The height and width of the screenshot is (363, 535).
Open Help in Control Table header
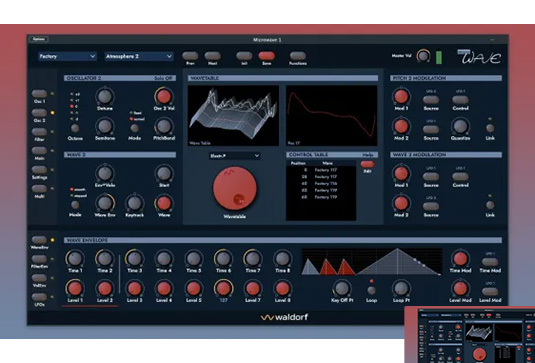coord(367,155)
